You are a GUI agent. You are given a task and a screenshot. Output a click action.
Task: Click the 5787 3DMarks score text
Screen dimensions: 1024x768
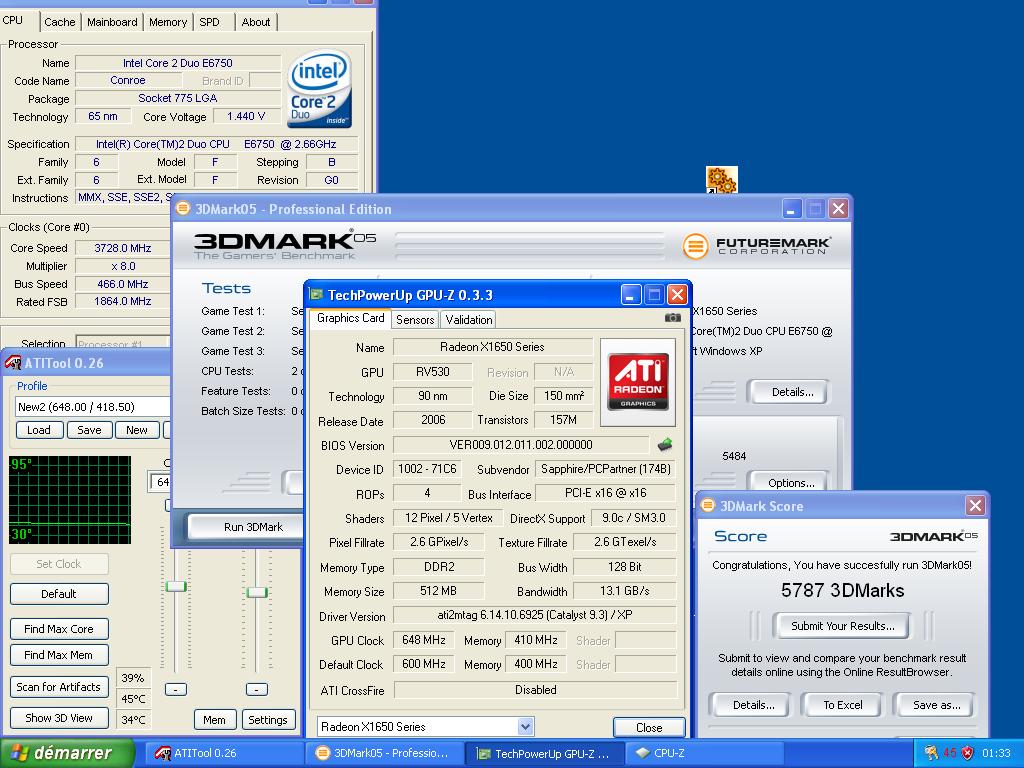tap(842, 590)
